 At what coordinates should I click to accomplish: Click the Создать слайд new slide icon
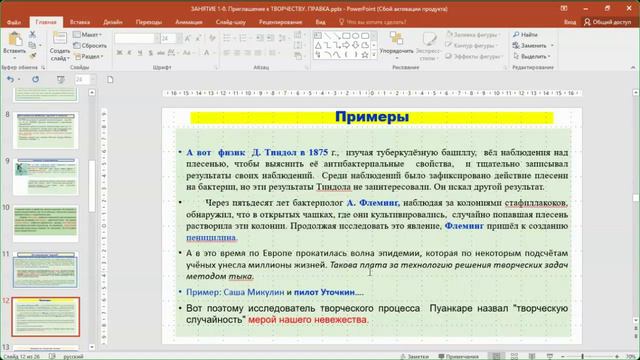coord(60,39)
